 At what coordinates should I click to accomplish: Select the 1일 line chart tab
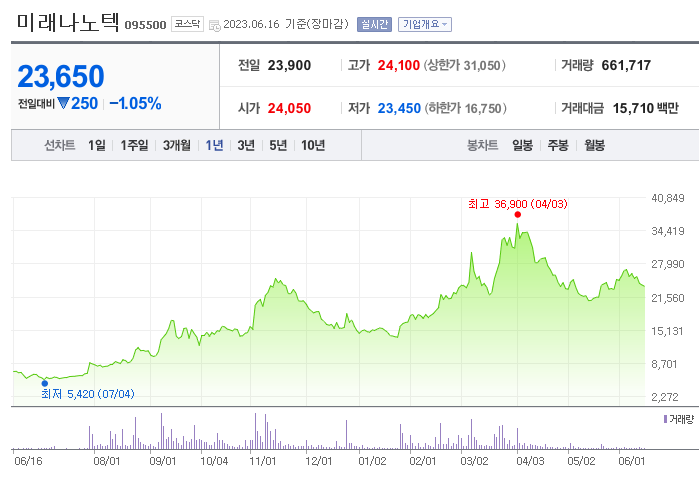(x=97, y=145)
